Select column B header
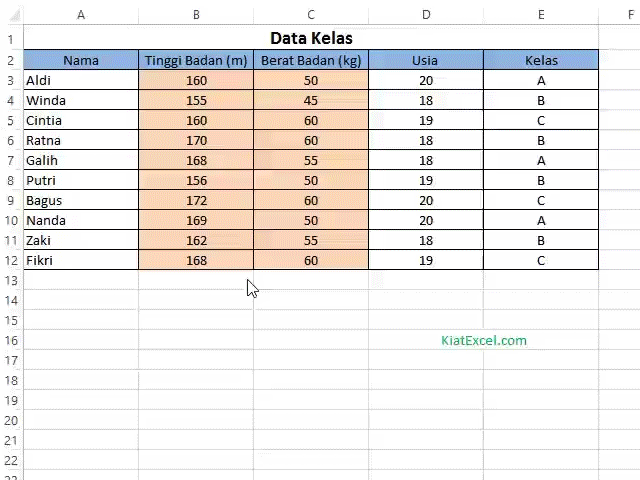Image resolution: width=640 pixels, height=480 pixels. pyautogui.click(x=196, y=15)
